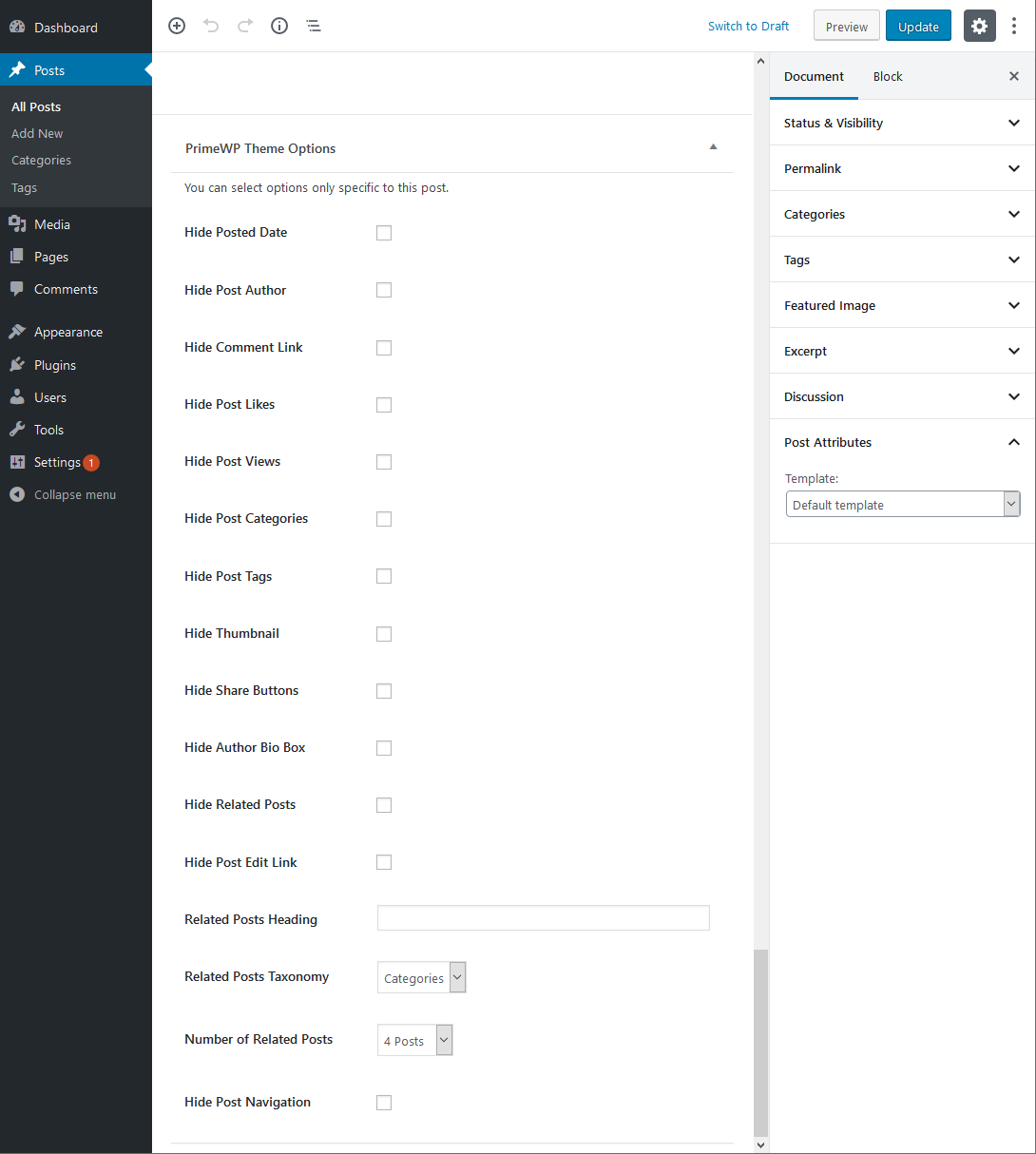Expand Tags panel in Document sidebar

[x=902, y=260]
